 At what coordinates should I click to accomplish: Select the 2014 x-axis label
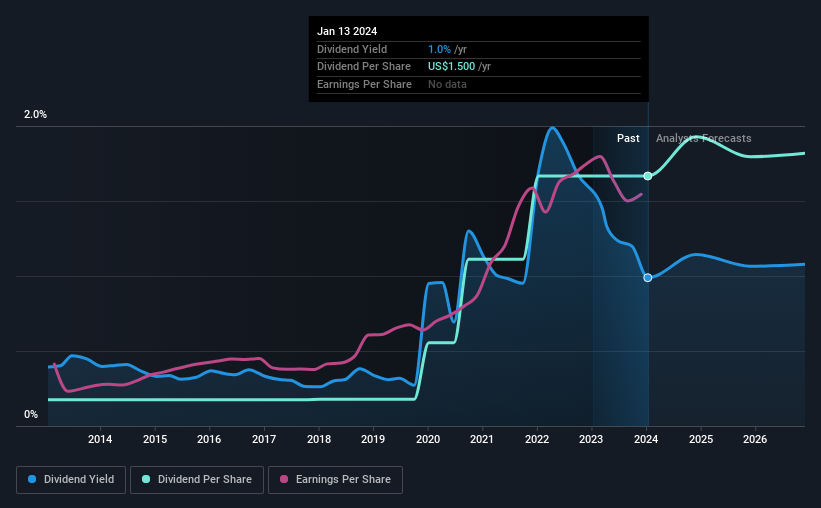(100, 439)
